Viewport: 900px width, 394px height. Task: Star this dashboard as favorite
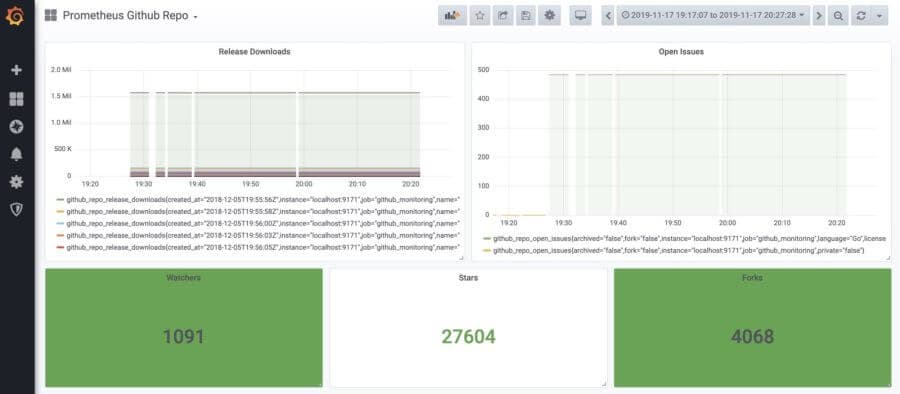pos(480,16)
